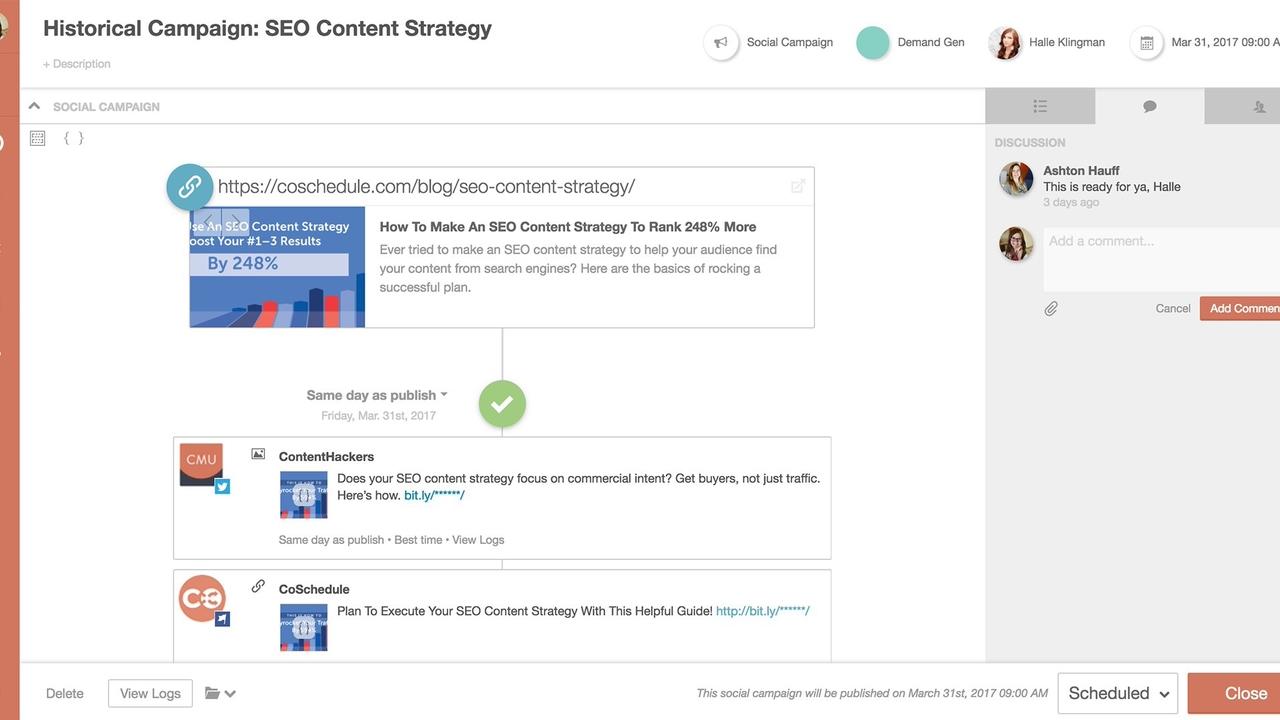Click Best time in ContentHackers message
1280x720 pixels.
pos(418,540)
